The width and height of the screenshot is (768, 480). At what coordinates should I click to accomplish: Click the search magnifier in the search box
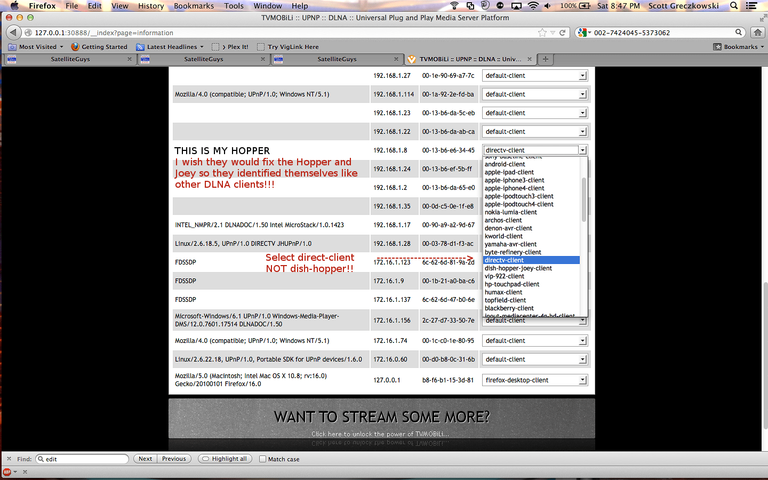coord(738,32)
